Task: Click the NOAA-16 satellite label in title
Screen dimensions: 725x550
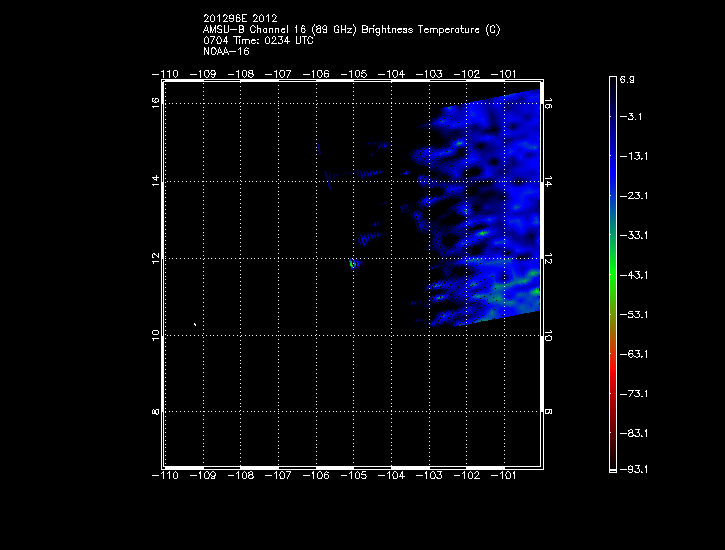Action: (x=226, y=50)
